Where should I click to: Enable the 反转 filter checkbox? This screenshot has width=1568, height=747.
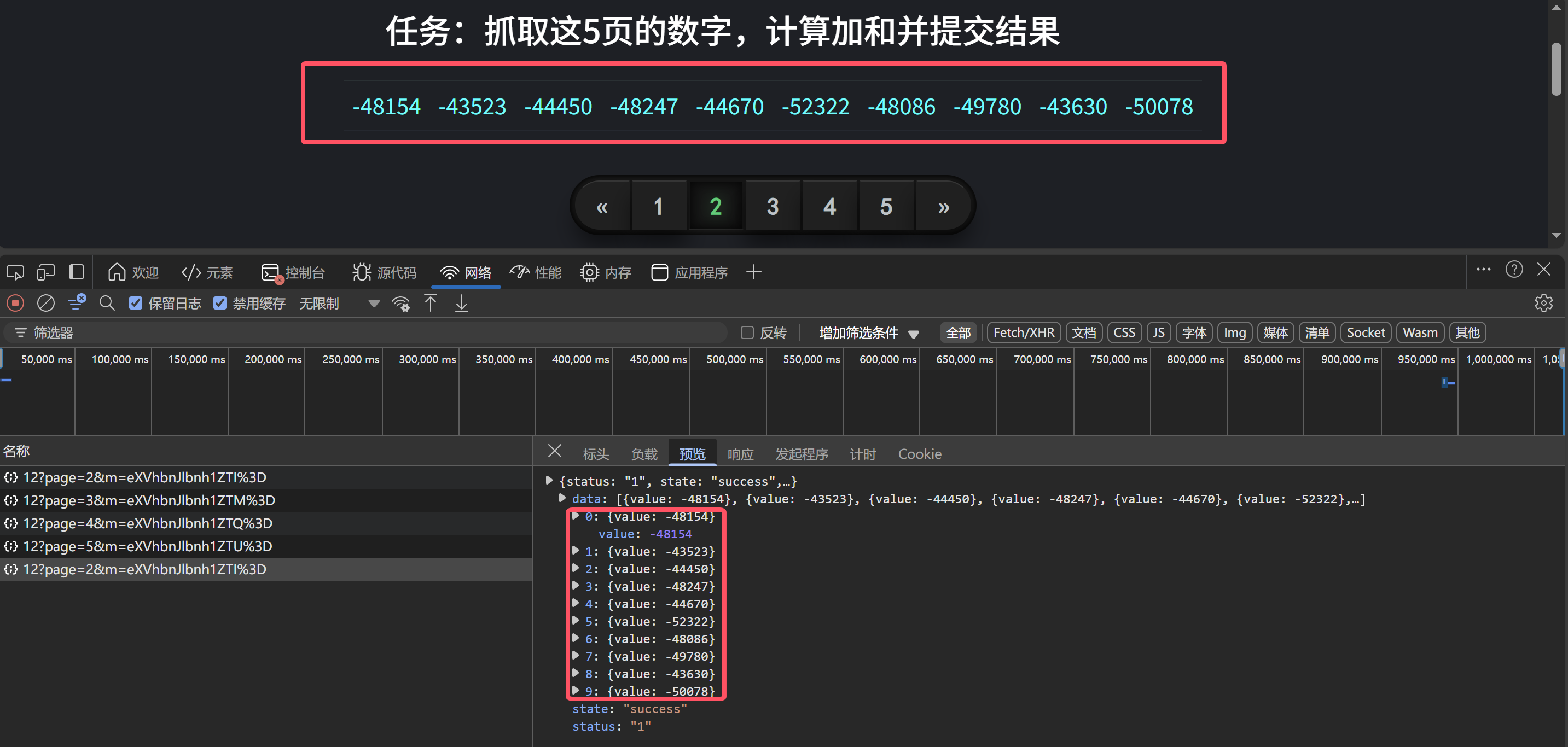point(747,332)
